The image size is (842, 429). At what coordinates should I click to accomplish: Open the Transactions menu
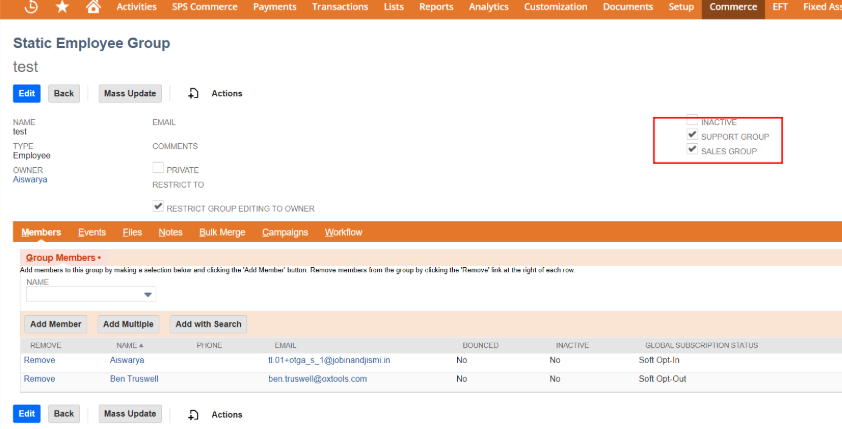point(339,7)
